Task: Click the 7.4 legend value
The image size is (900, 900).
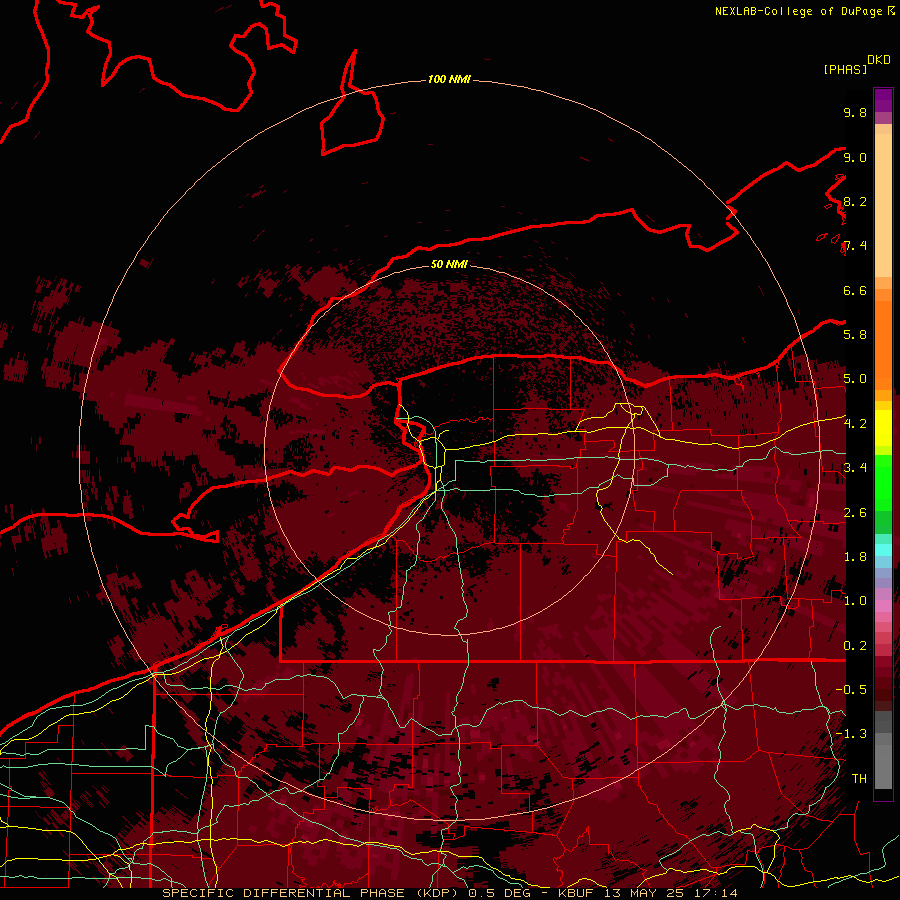Action: point(855,246)
